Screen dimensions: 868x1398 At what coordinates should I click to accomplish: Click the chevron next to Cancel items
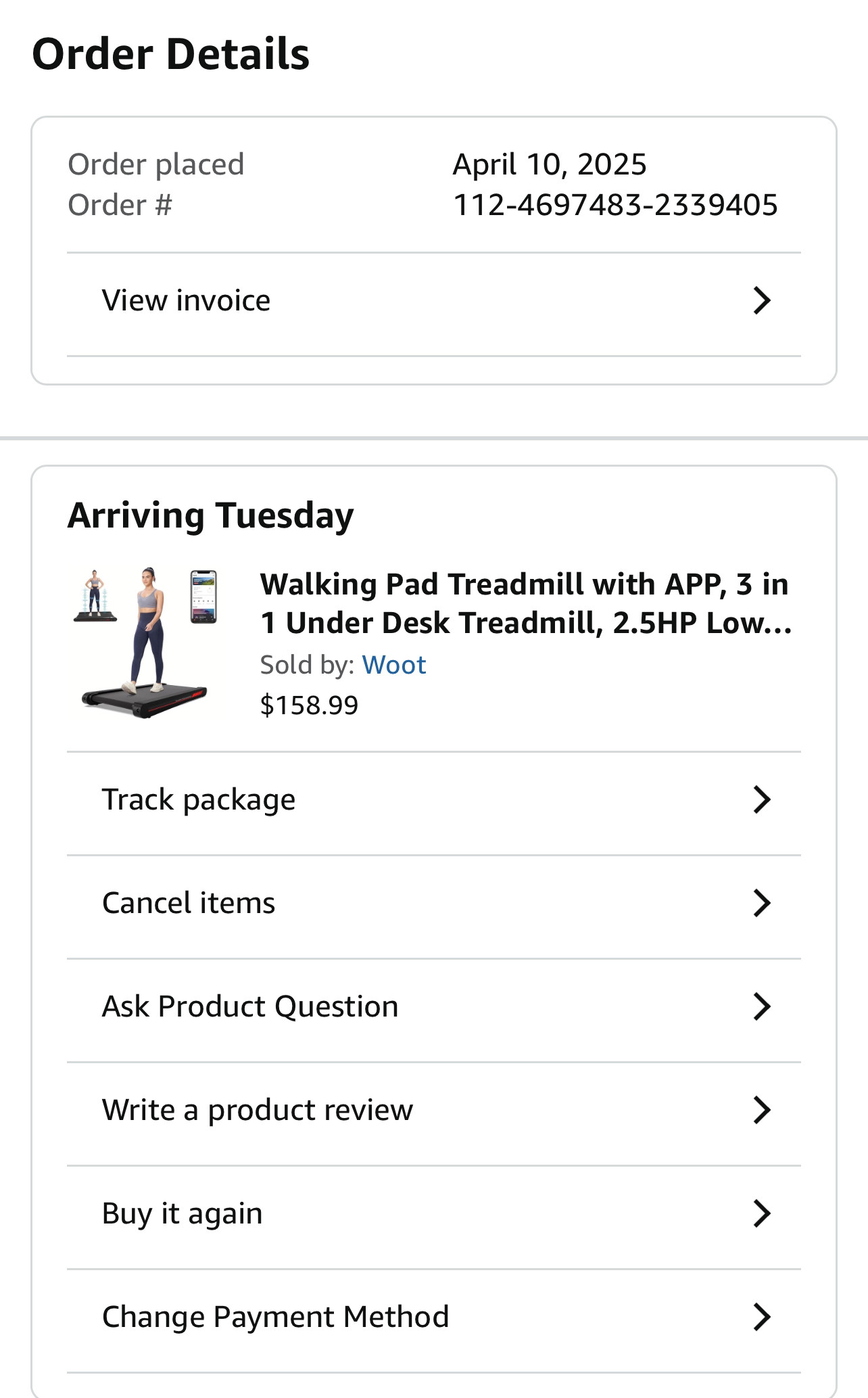point(762,903)
